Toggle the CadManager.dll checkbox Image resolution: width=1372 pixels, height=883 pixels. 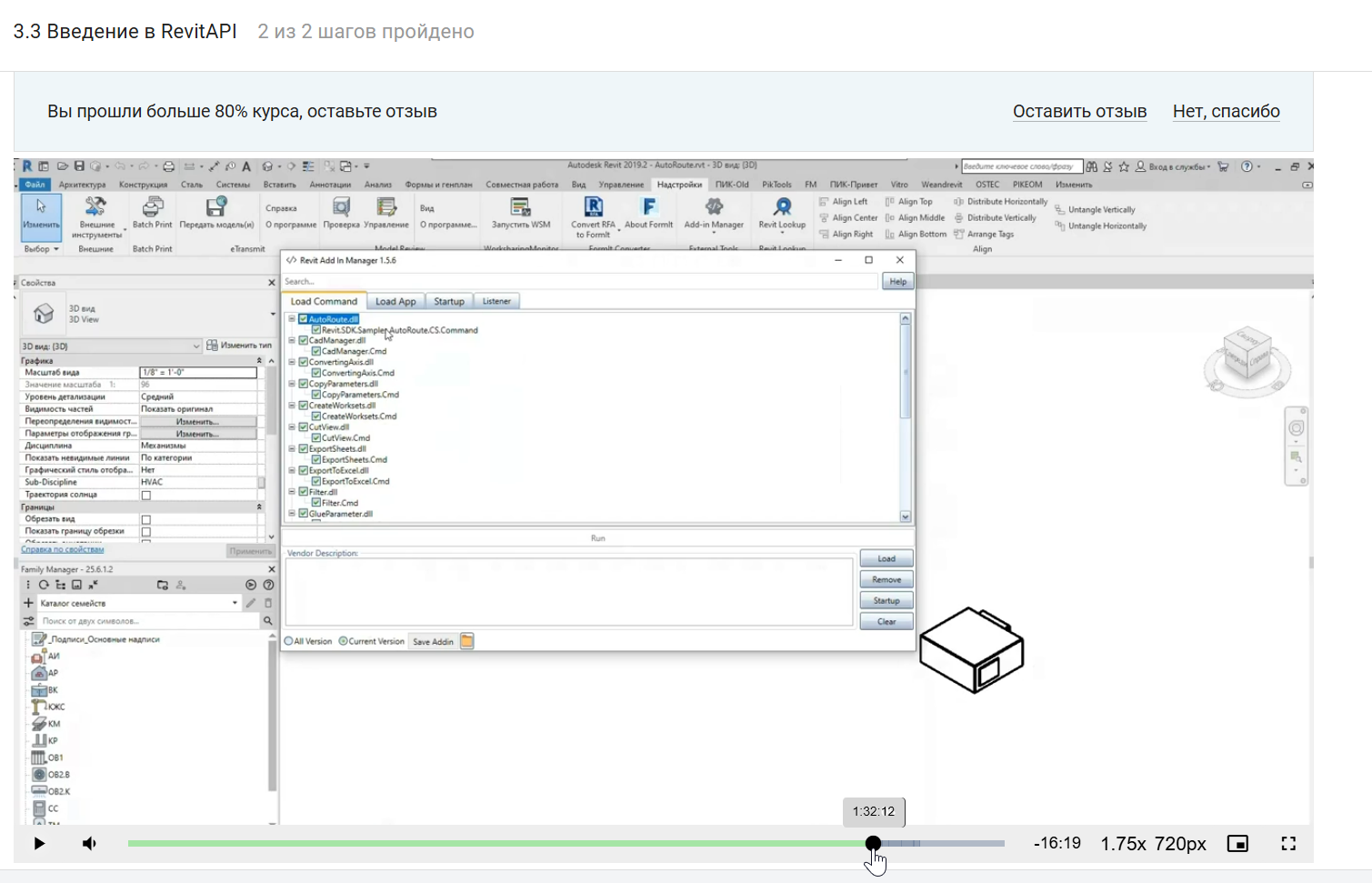[304, 341]
